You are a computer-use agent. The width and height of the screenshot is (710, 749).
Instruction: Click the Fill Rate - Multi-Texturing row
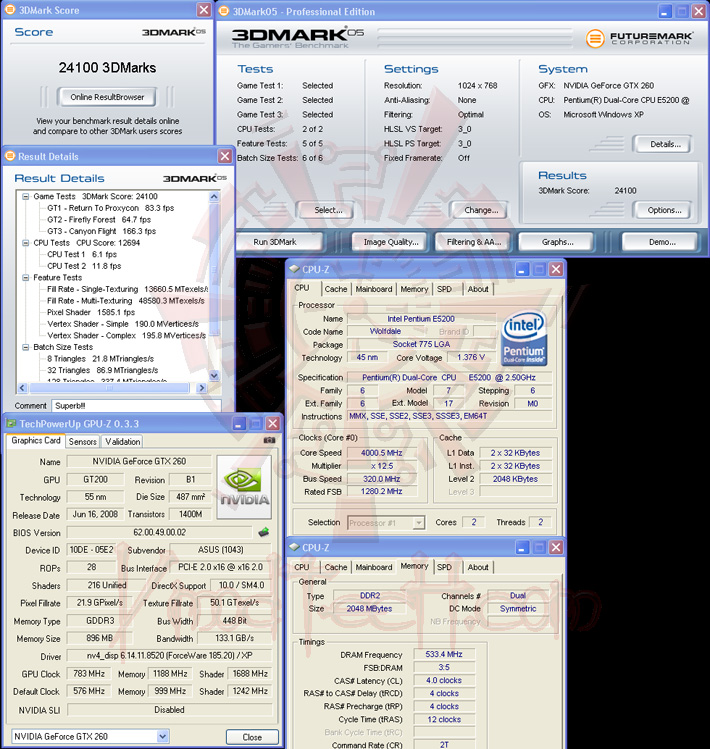pyautogui.click(x=126, y=301)
